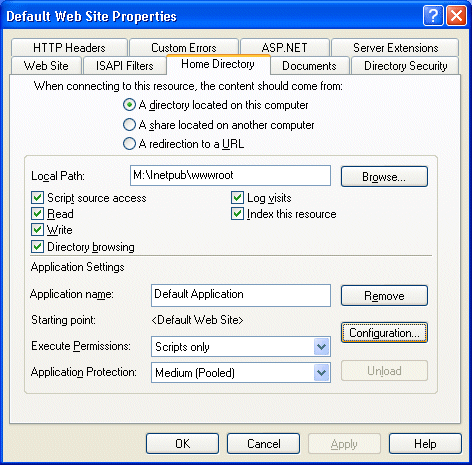Open the Configuration... button
Screen dimensions: 472x465
click(x=384, y=332)
